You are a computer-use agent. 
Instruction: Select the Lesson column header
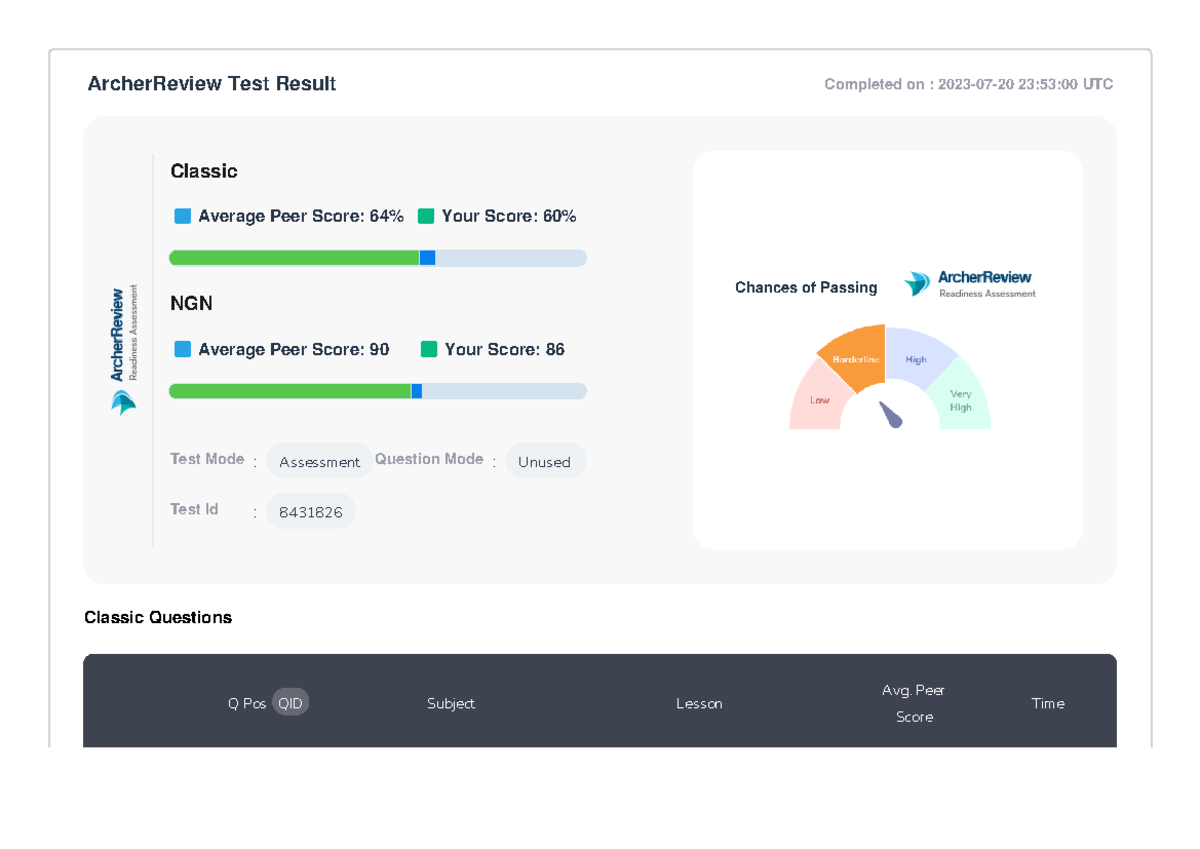(699, 703)
